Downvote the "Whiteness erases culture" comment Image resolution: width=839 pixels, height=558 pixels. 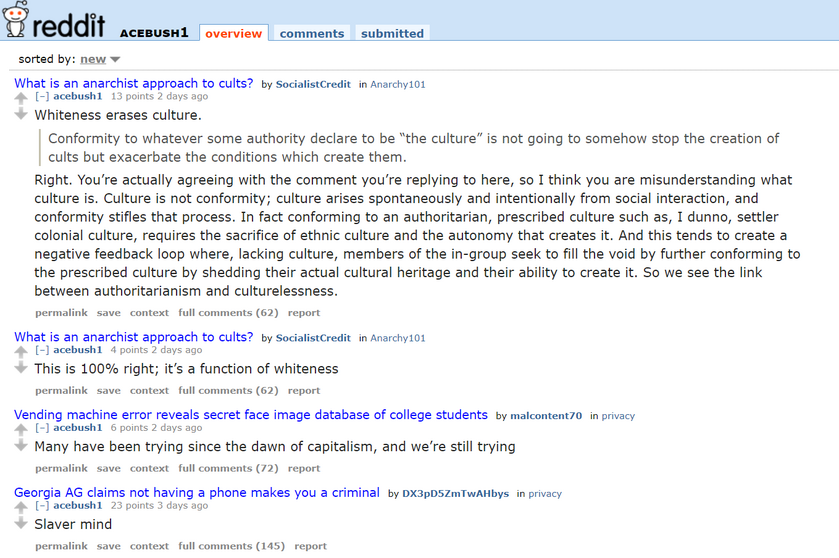point(21,114)
